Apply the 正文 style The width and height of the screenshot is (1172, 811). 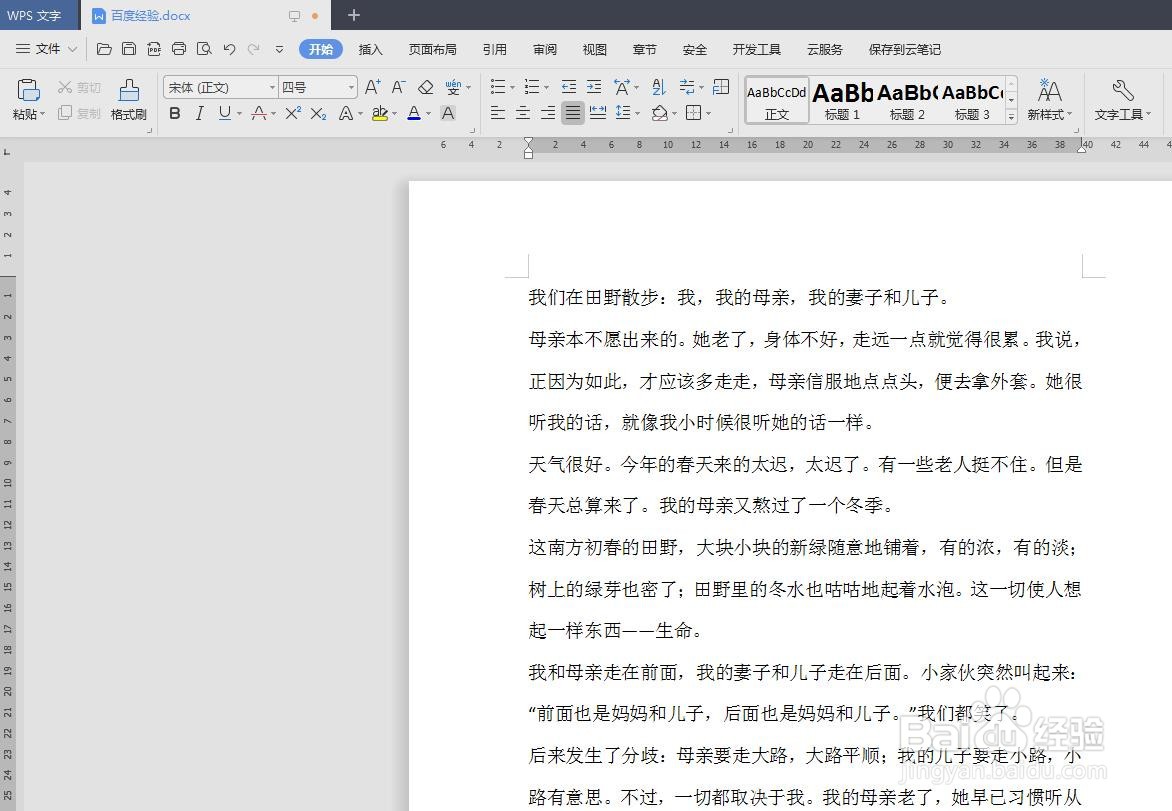[x=777, y=100]
